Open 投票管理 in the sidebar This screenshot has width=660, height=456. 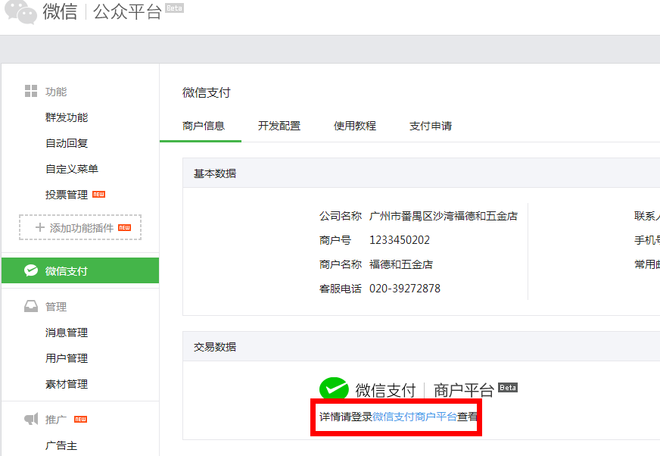coord(67,195)
